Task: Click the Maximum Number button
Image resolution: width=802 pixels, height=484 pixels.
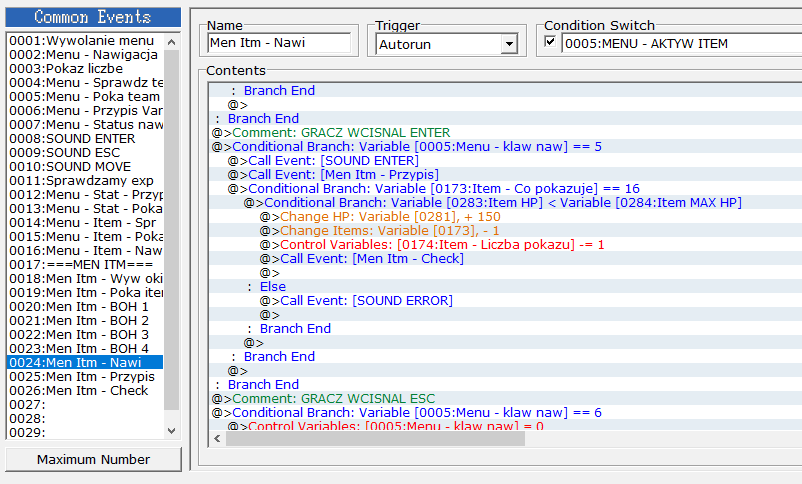Action: coord(94,459)
